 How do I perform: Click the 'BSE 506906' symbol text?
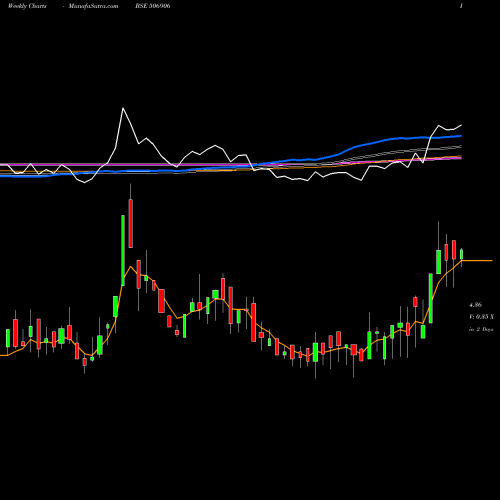click(153, 6)
